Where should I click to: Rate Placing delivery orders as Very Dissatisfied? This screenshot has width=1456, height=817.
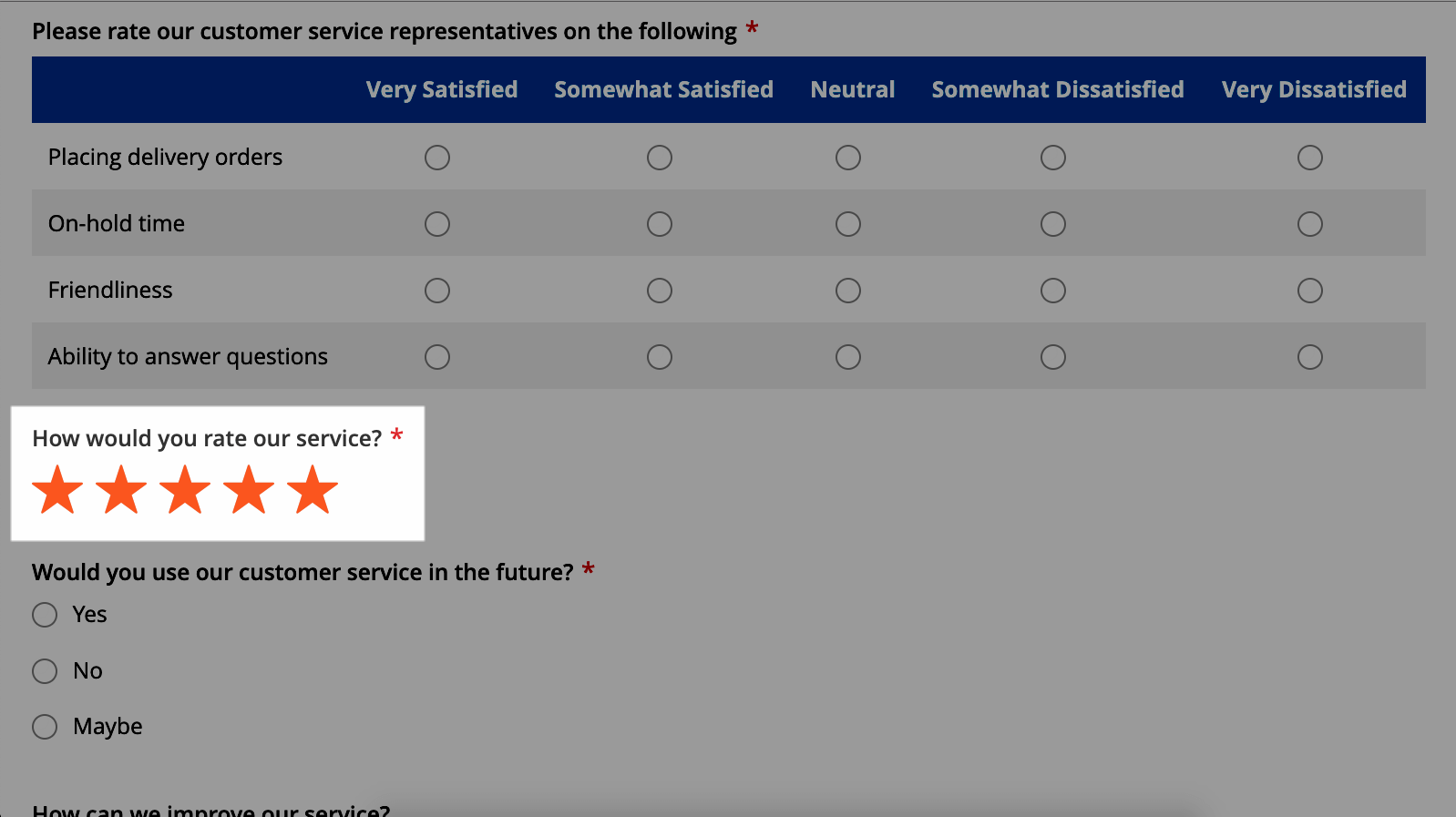(1310, 158)
